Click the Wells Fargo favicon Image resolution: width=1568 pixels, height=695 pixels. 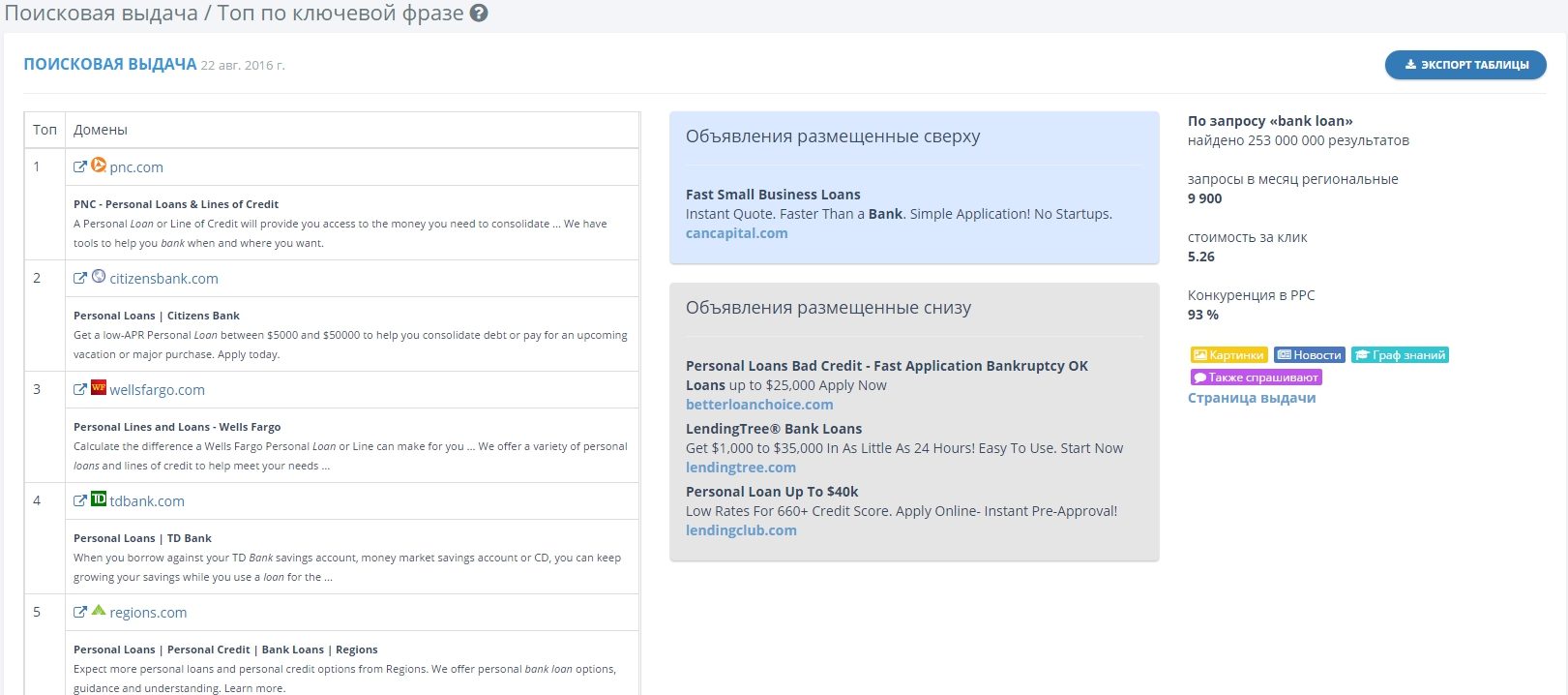(x=99, y=388)
